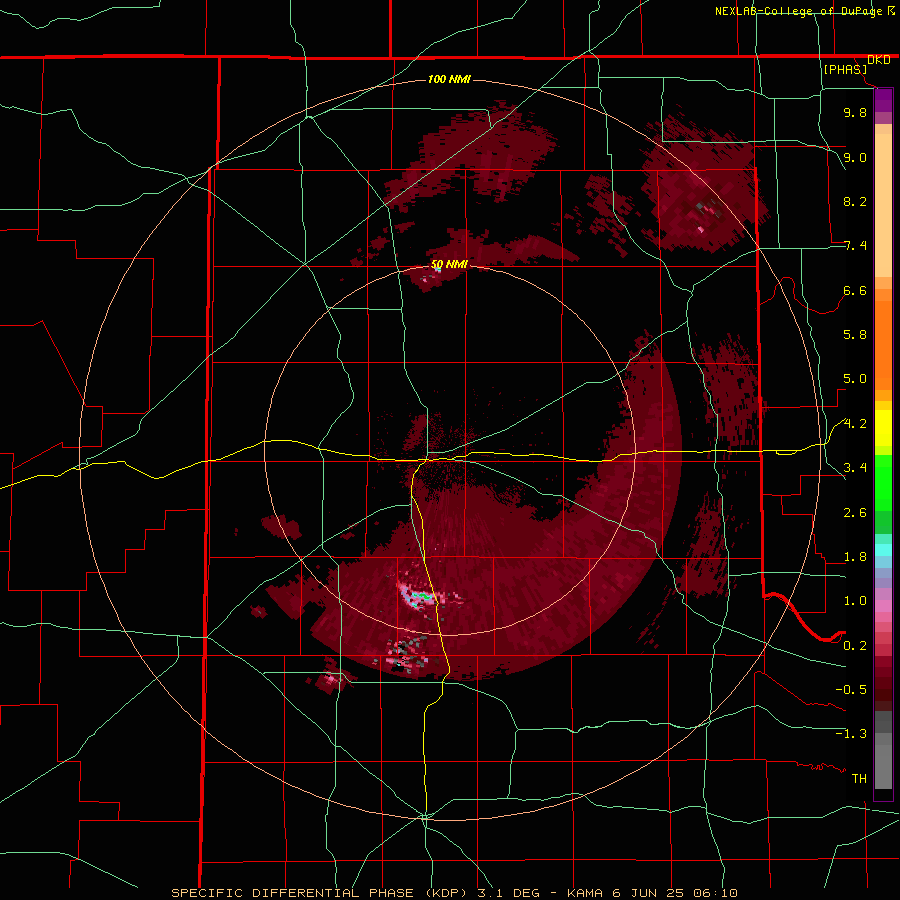The height and width of the screenshot is (900, 900).
Task: Click the 100 NMI range ring label
Action: (x=449, y=79)
